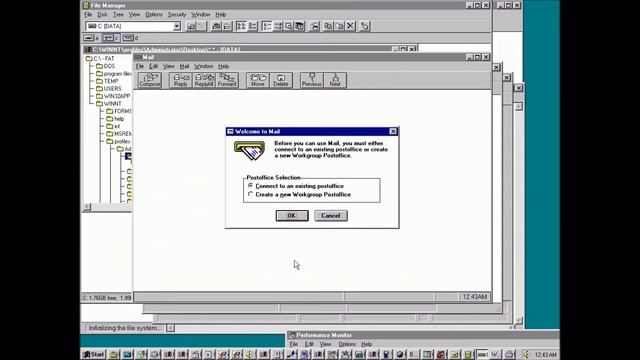
Task: Open View menu in Mail window
Action: tap(169, 66)
